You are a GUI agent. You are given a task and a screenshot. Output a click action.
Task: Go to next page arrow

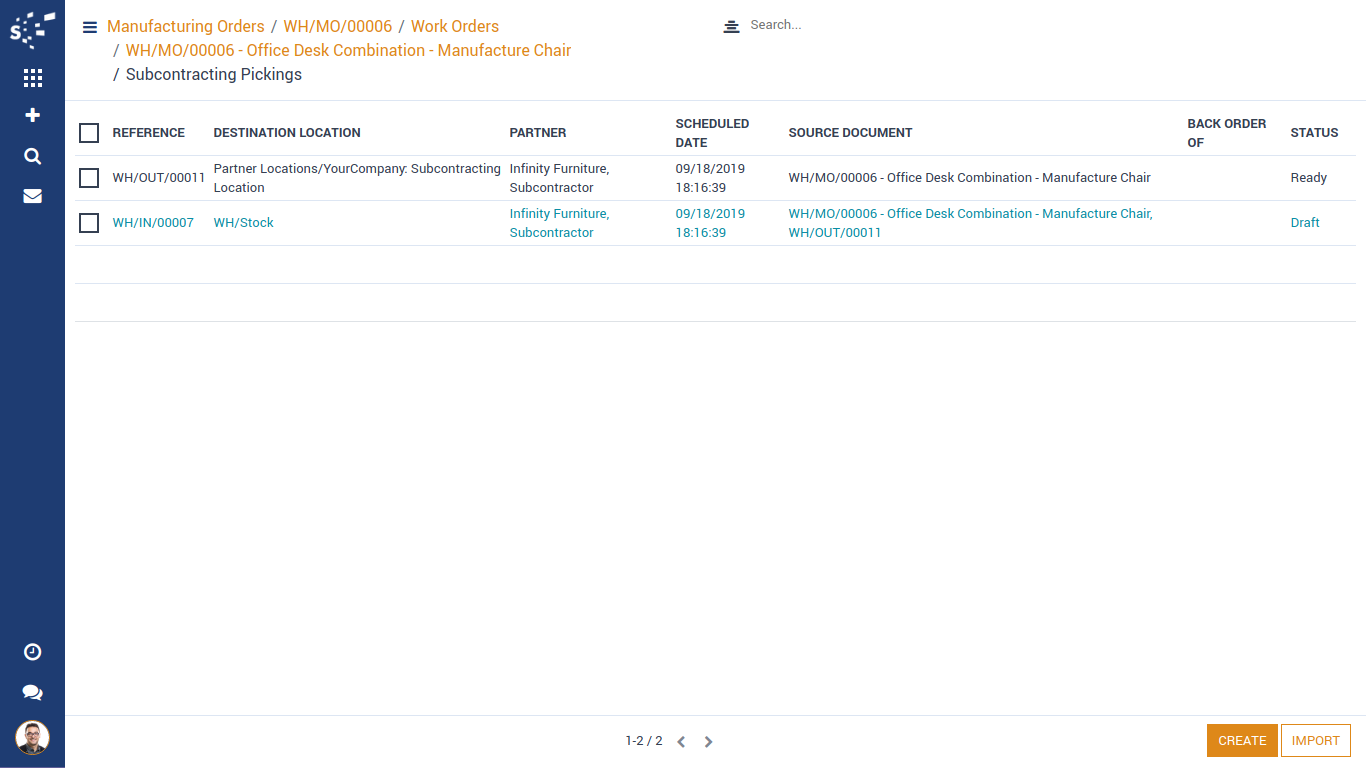click(x=708, y=742)
